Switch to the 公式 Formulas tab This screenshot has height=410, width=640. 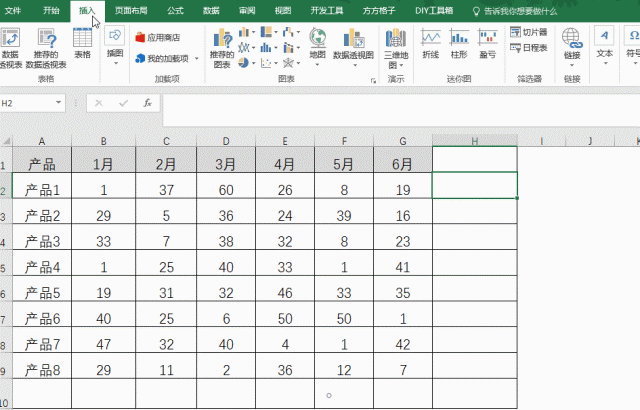pos(175,11)
